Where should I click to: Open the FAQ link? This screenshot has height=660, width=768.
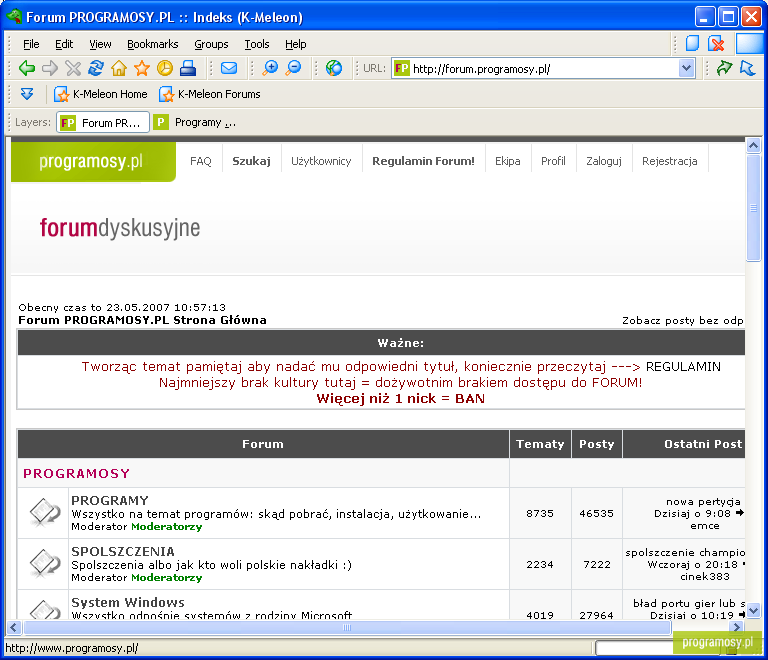click(200, 161)
